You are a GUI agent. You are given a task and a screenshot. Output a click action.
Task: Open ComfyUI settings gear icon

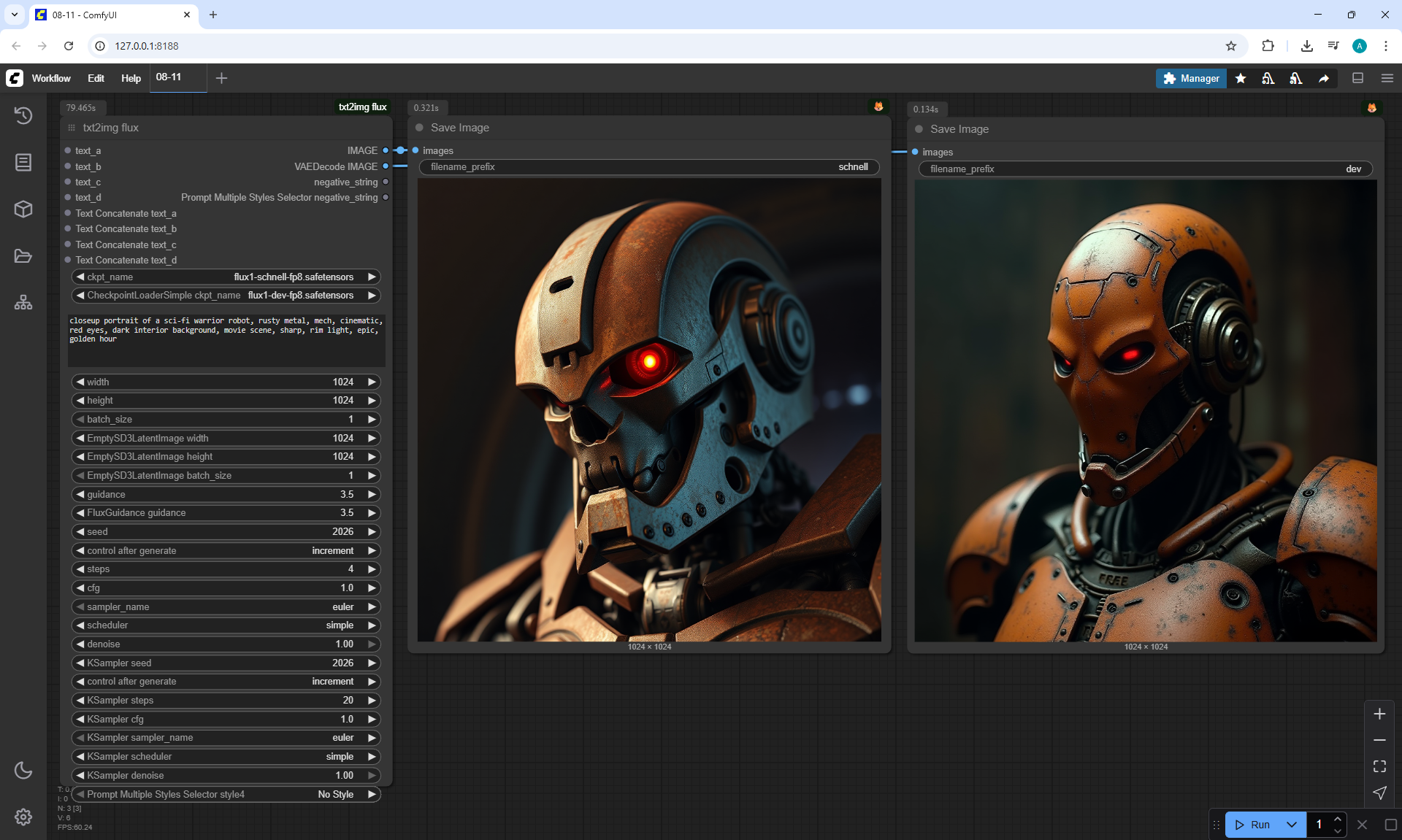23,817
